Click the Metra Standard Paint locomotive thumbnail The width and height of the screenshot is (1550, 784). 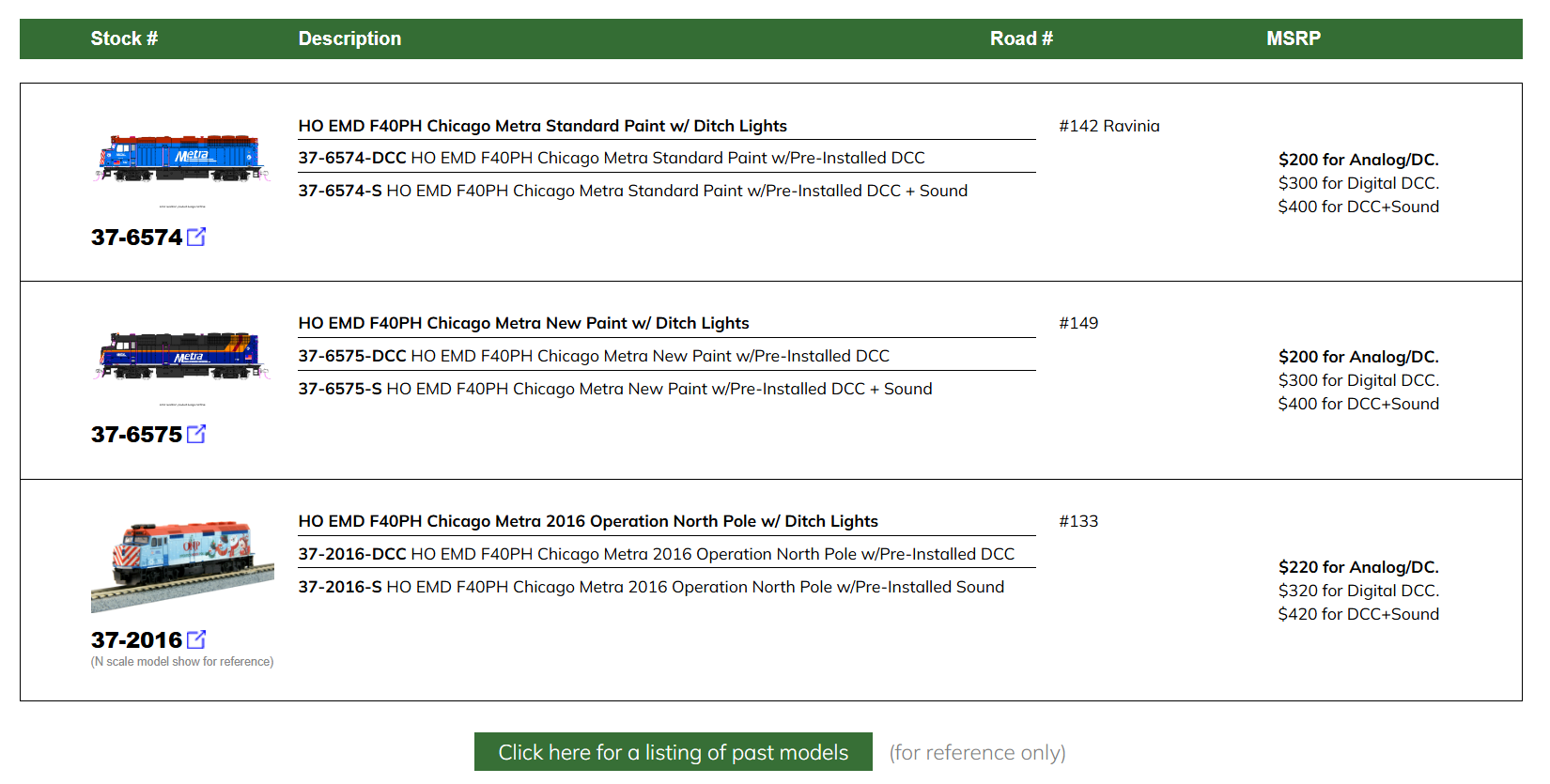tap(181, 159)
